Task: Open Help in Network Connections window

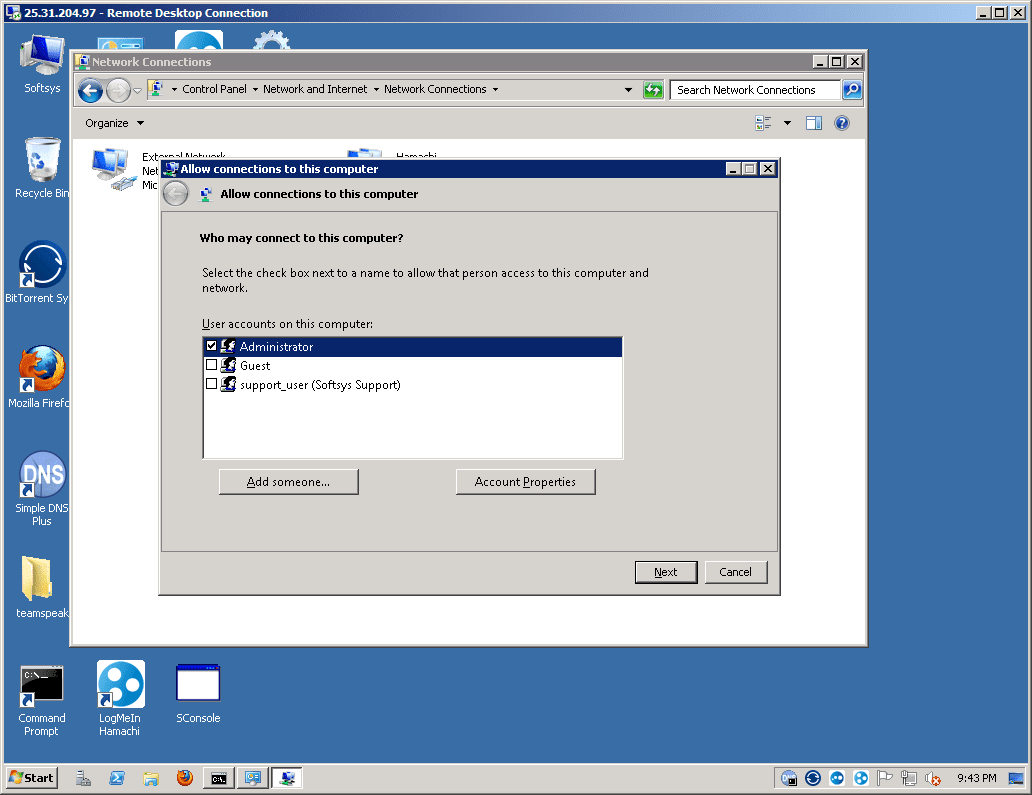Action: coord(842,123)
